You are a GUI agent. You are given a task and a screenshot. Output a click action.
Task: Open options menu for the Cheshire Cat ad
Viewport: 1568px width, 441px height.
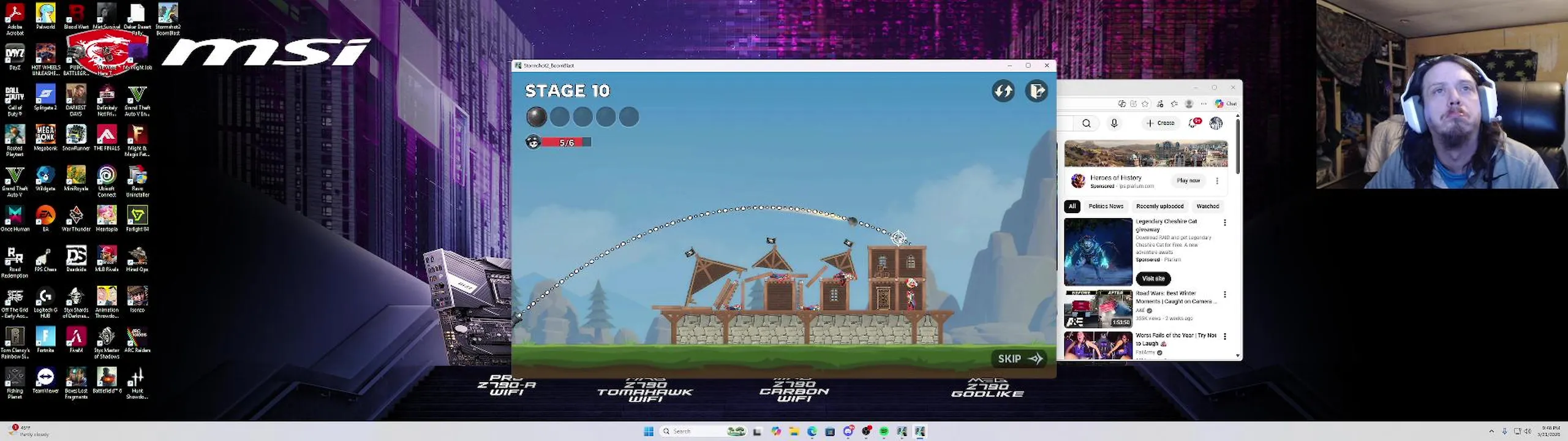1224,223
